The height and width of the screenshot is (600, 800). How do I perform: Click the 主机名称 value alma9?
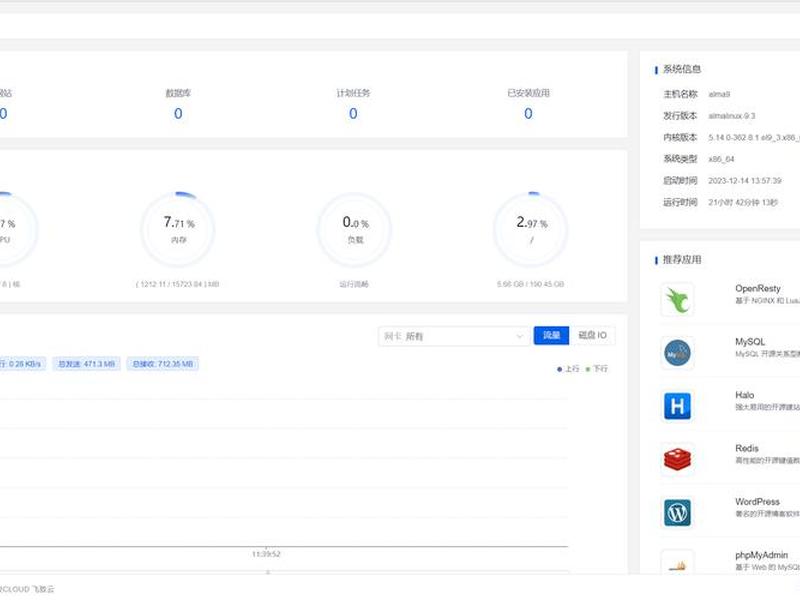pos(719,94)
